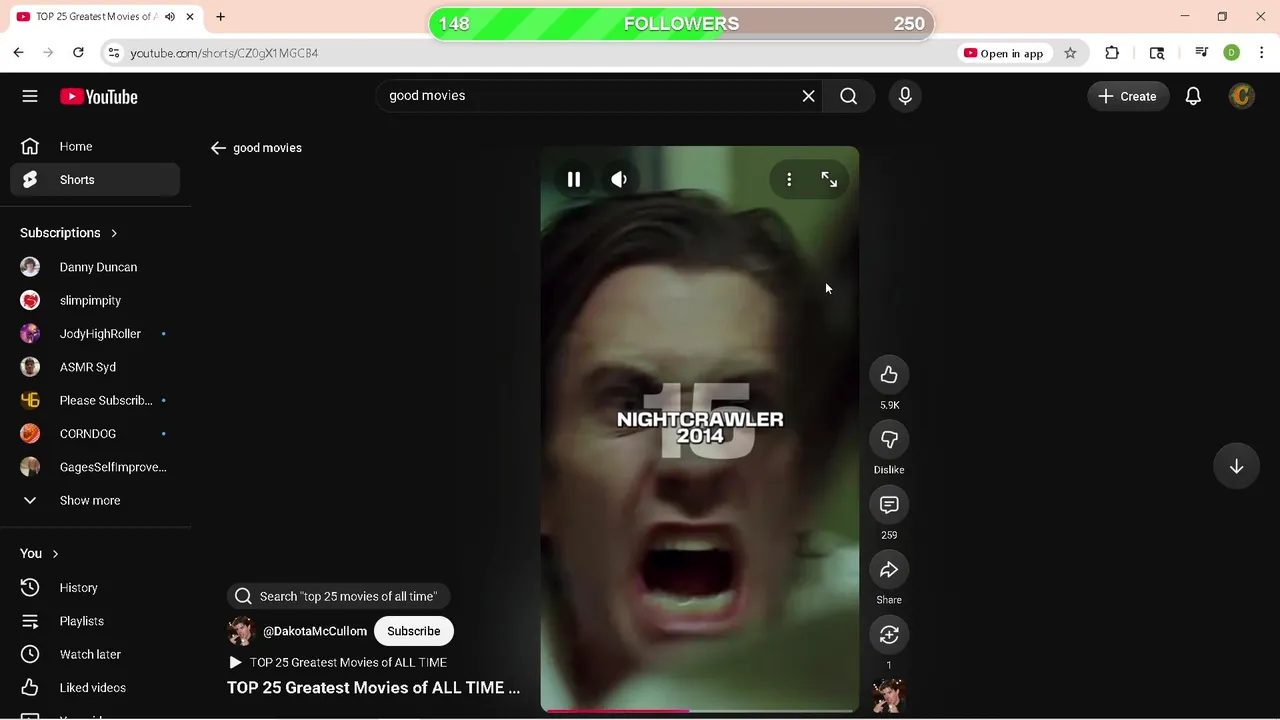The width and height of the screenshot is (1280, 720).
Task: Click the browser address bar URL
Action: click(x=224, y=53)
